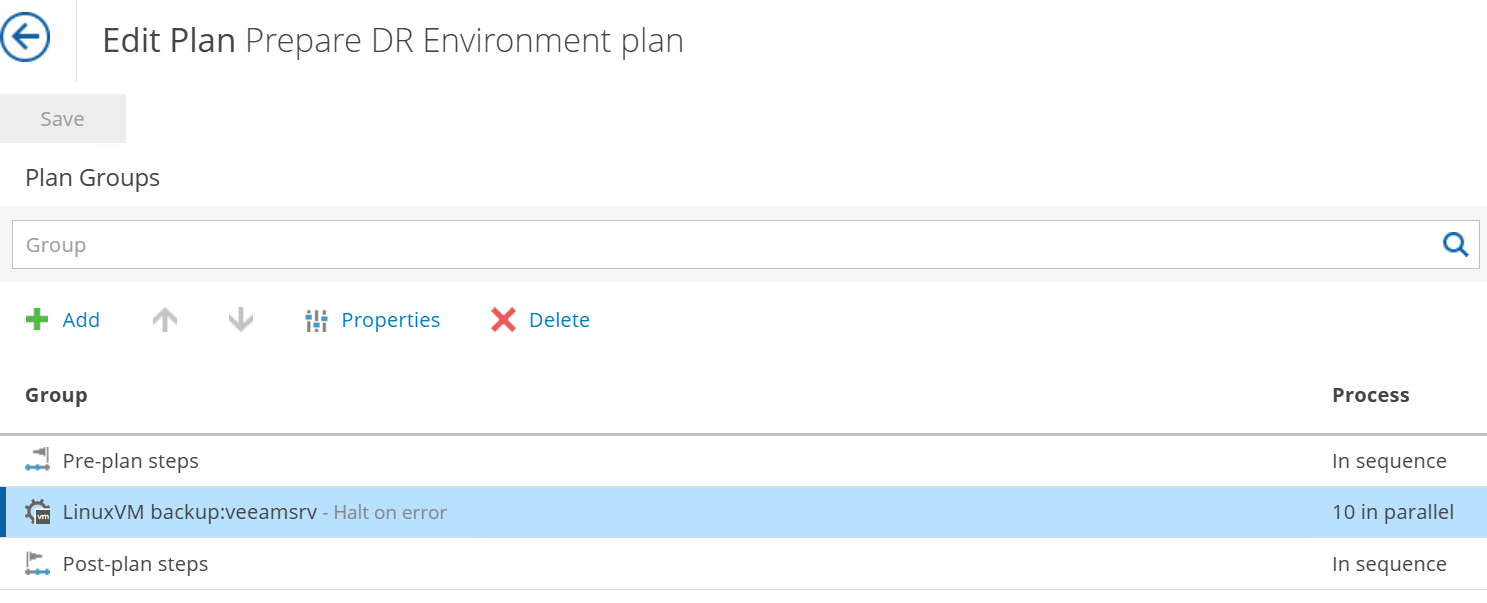Viewport: 1487px width, 603px height.
Task: Click the flag icon beside Post-plan steps
Action: pyautogui.click(x=38, y=563)
